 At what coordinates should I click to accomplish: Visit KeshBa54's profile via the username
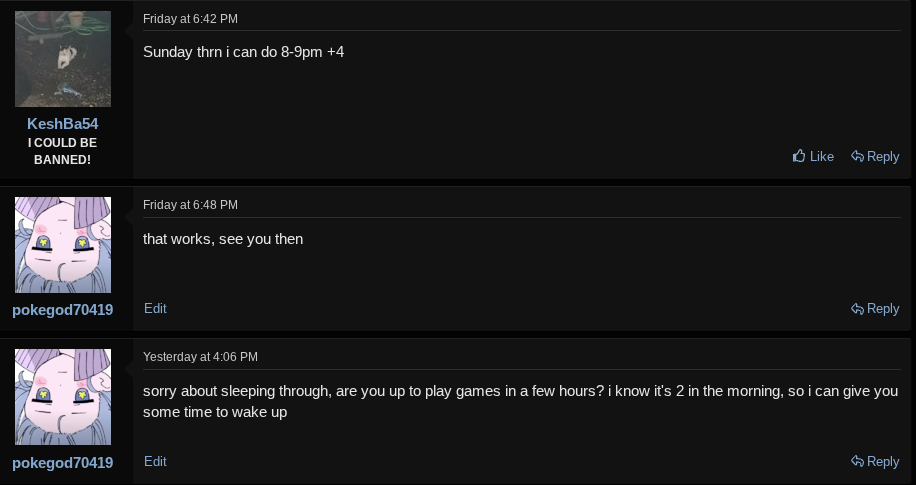point(63,124)
